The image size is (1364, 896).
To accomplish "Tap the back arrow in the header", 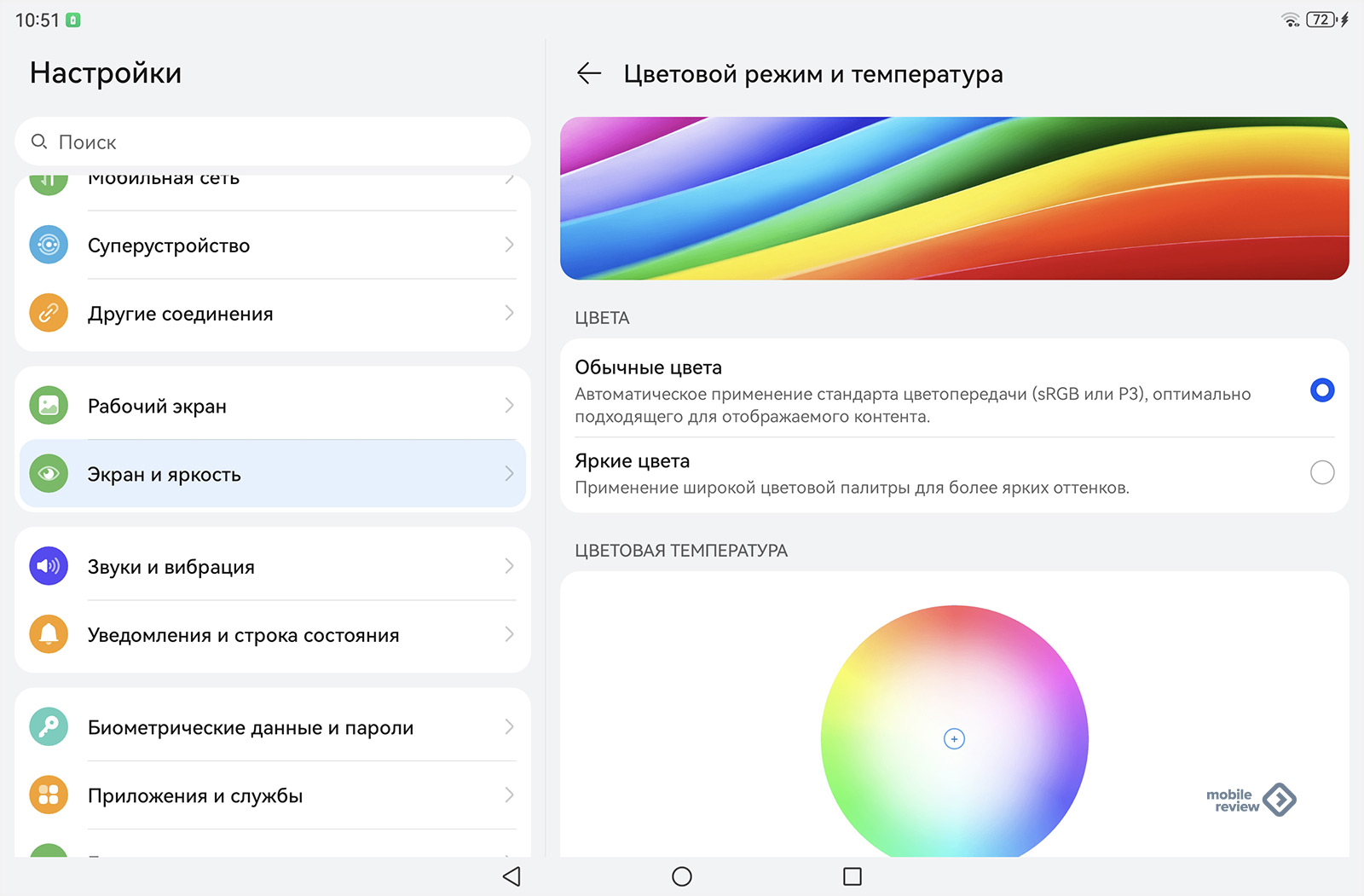I will click(x=589, y=74).
